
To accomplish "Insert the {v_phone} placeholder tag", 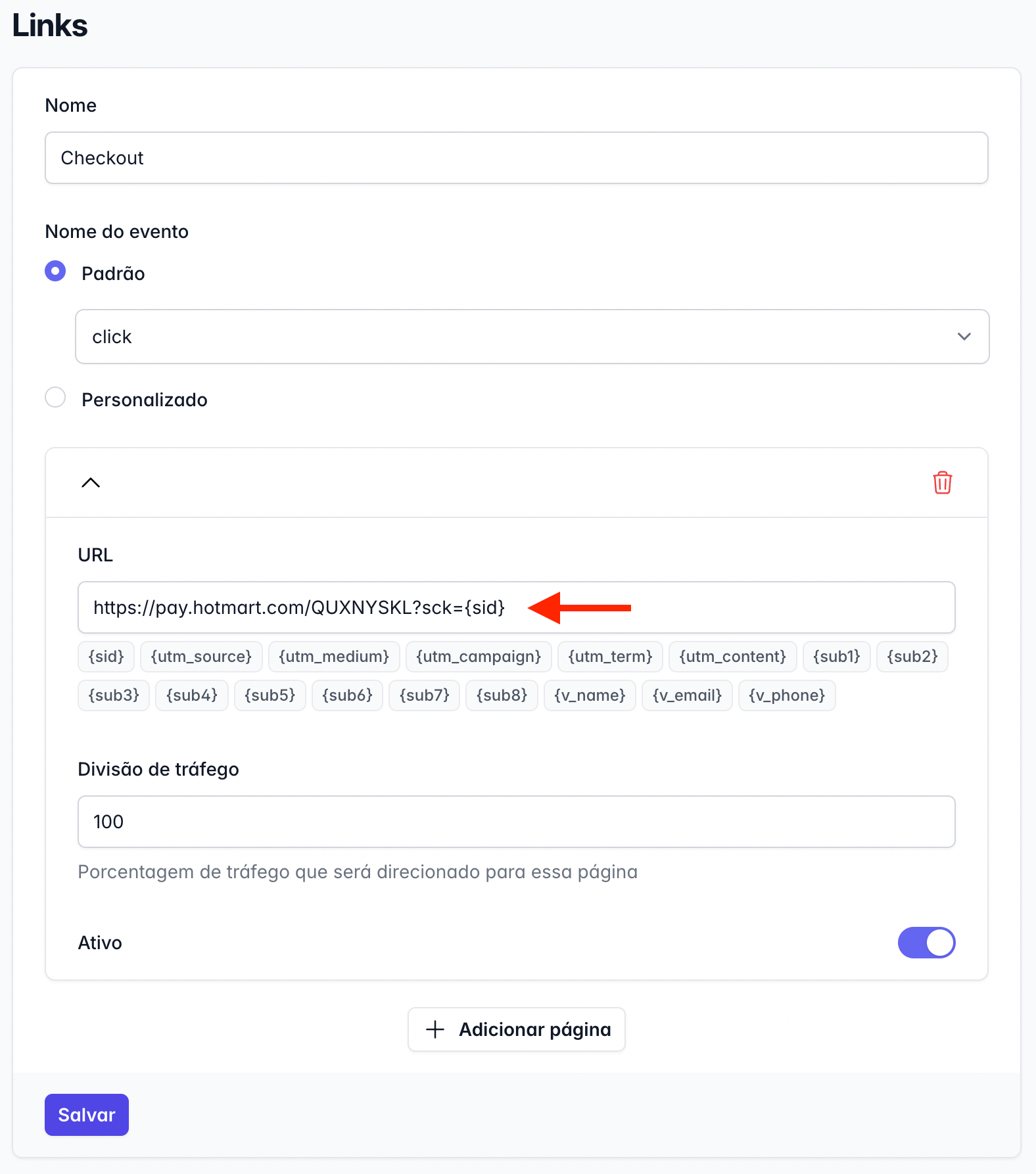I will point(787,695).
